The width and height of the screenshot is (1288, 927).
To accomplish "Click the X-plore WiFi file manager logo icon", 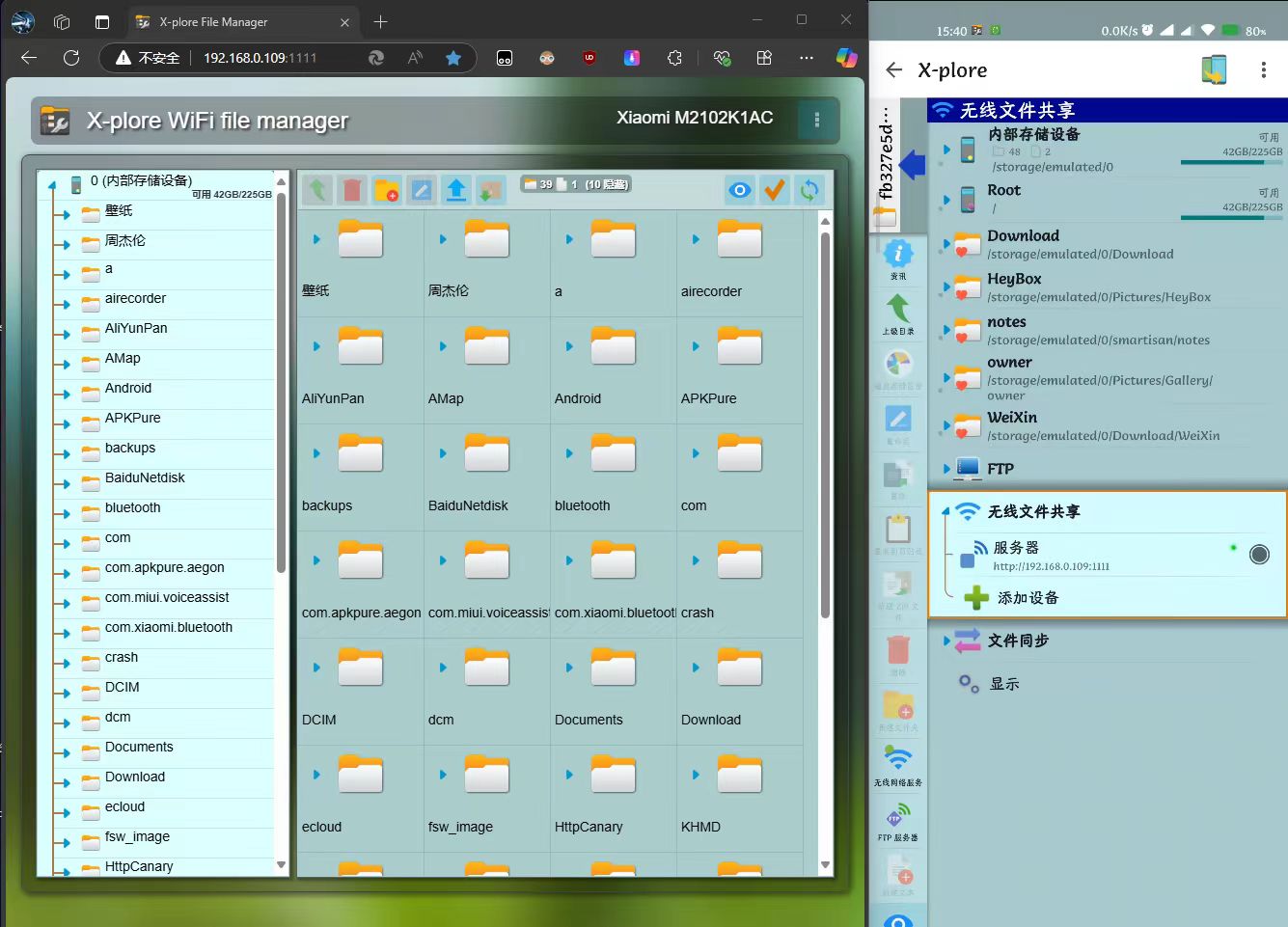I will click(x=55, y=122).
